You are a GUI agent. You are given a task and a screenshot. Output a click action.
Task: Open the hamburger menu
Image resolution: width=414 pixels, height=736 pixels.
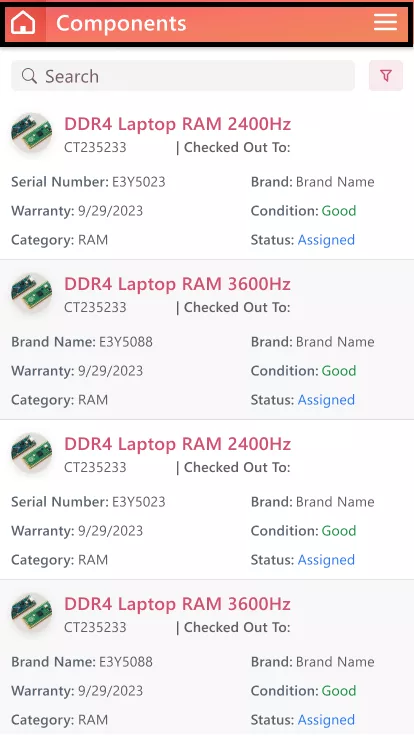[x=385, y=22]
